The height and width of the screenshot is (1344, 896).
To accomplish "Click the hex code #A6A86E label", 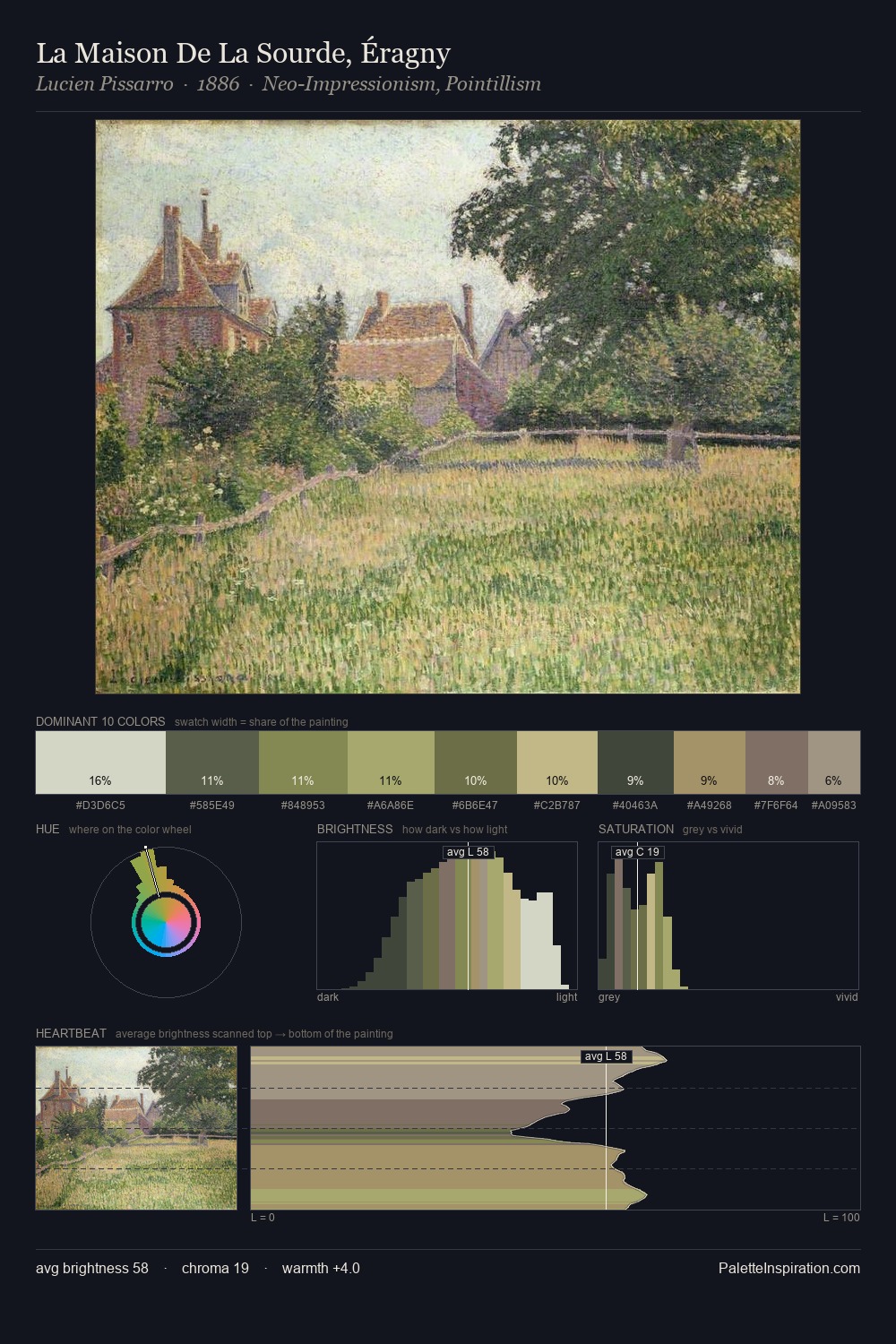I will tap(391, 805).
